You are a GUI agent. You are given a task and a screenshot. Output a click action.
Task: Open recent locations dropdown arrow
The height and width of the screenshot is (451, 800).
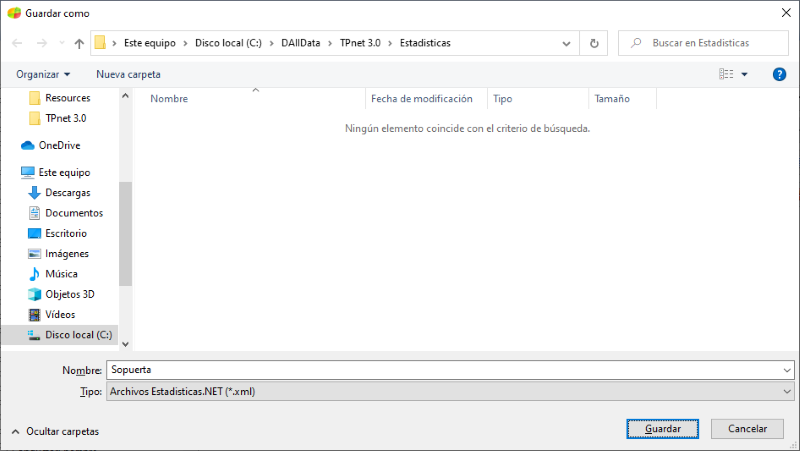pyautogui.click(x=62, y=43)
